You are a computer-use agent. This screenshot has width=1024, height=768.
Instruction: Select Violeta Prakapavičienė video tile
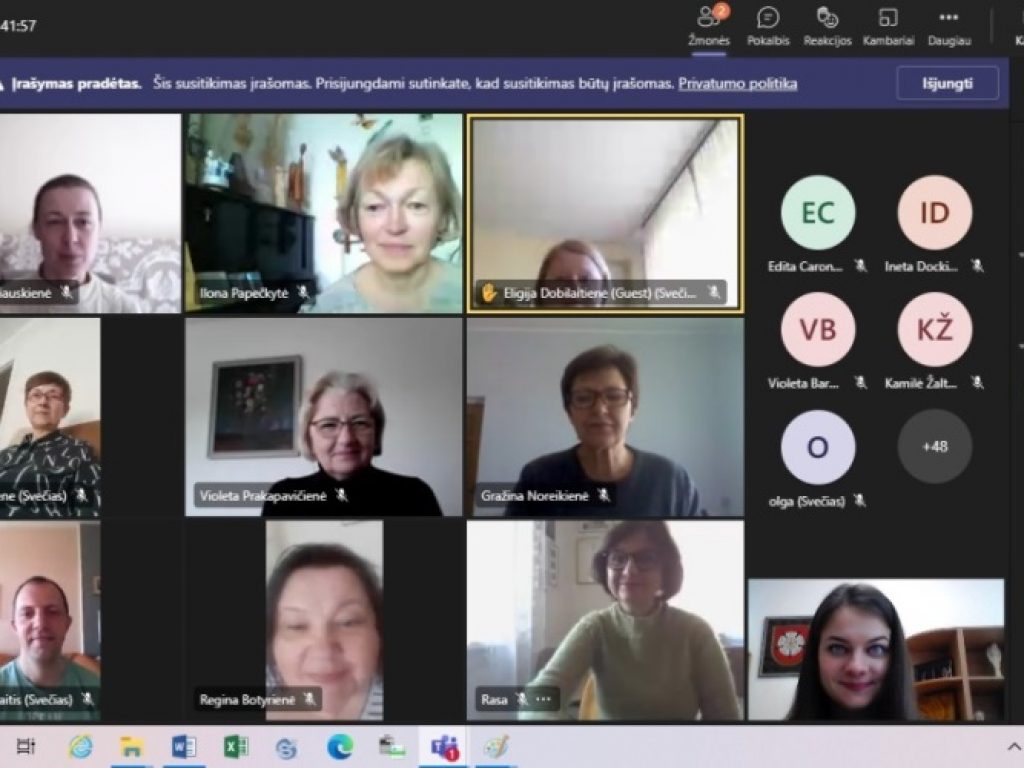coord(323,417)
